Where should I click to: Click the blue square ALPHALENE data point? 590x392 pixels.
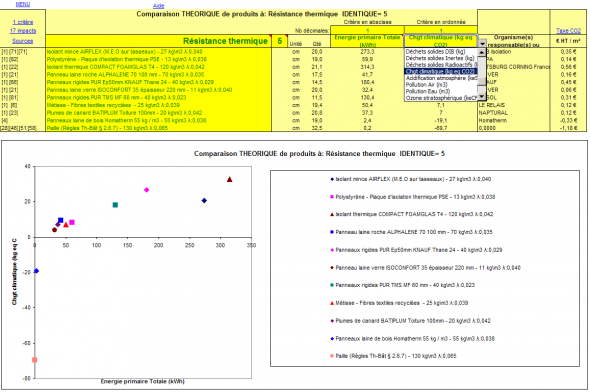[x=61, y=220]
